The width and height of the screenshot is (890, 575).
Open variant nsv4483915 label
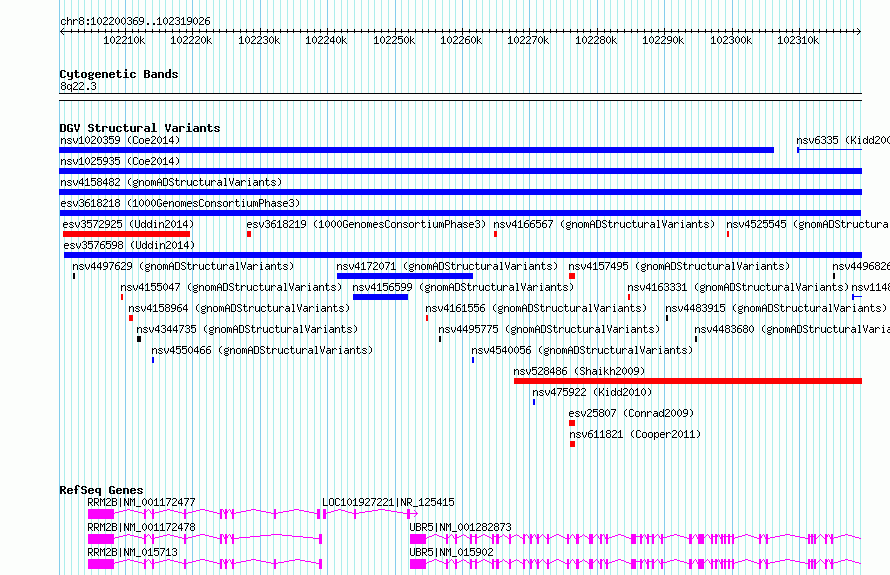click(776, 308)
